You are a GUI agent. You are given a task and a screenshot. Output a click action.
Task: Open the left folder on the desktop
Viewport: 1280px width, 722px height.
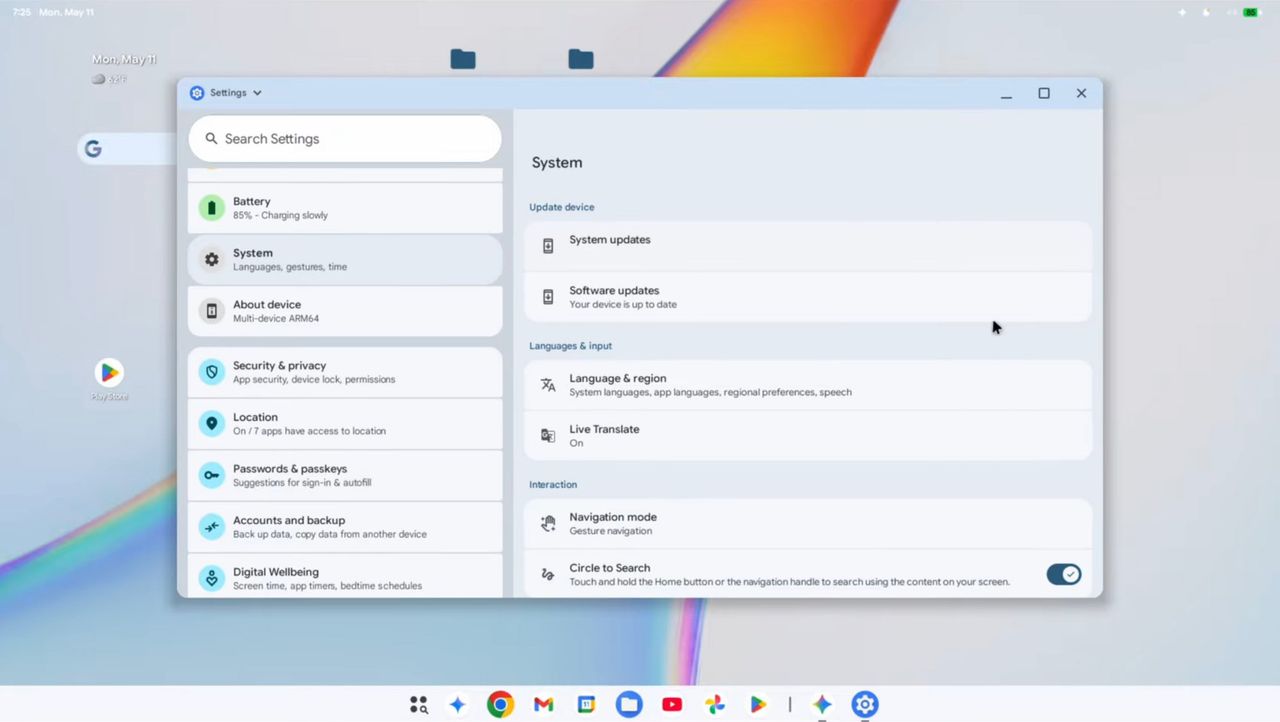pos(463,59)
